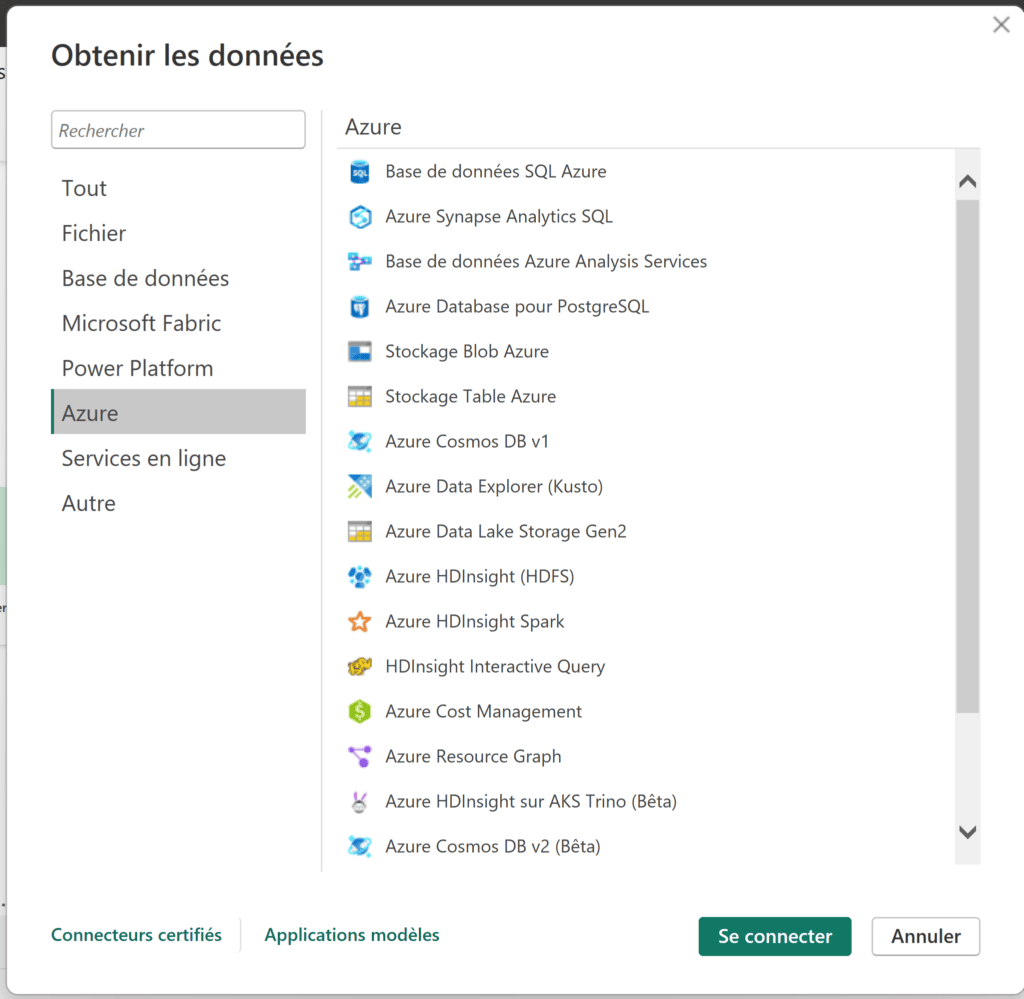Switch to the Fichier category
This screenshot has width=1024, height=999.
[93, 233]
